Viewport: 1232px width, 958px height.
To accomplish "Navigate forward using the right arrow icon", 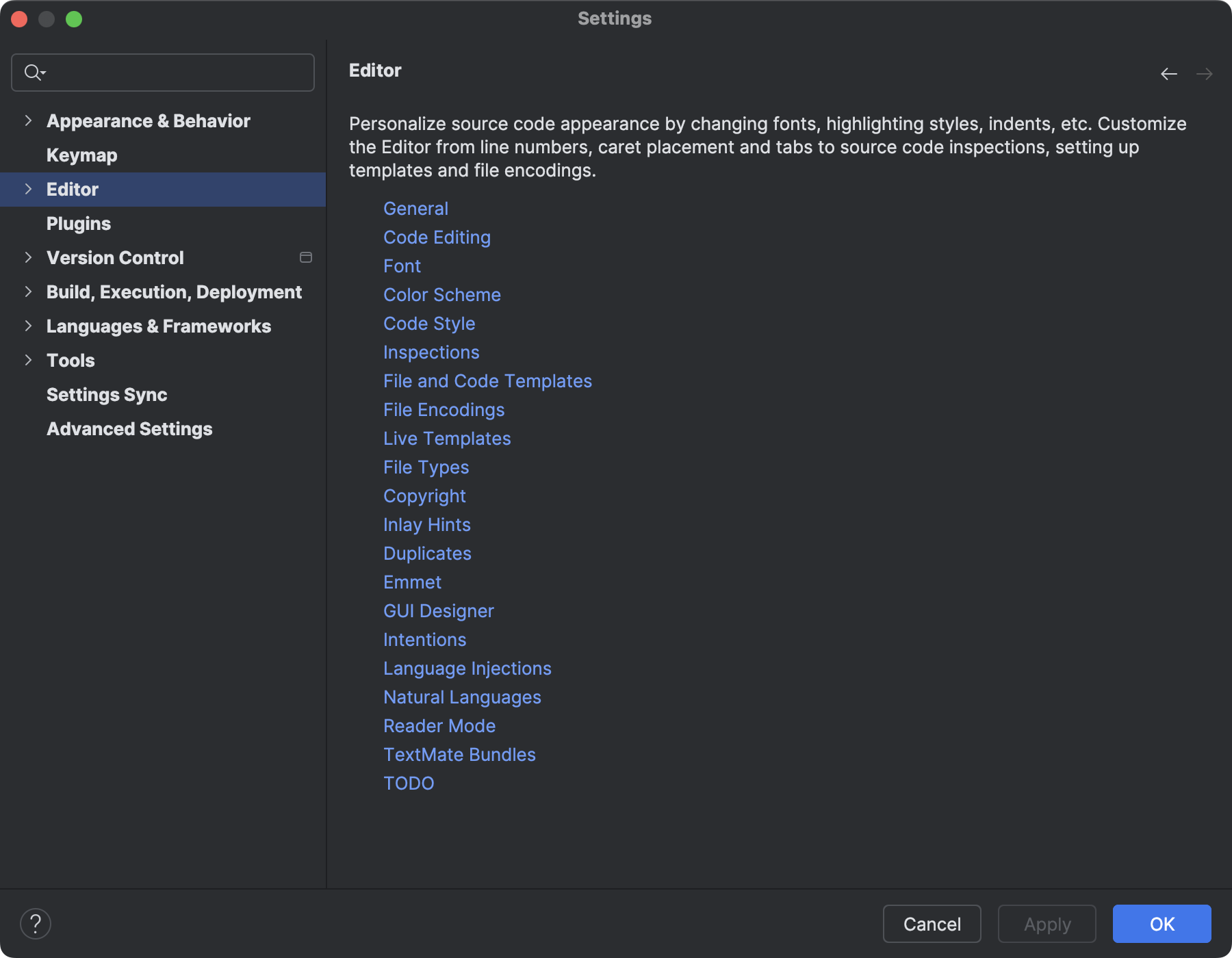I will (x=1205, y=73).
